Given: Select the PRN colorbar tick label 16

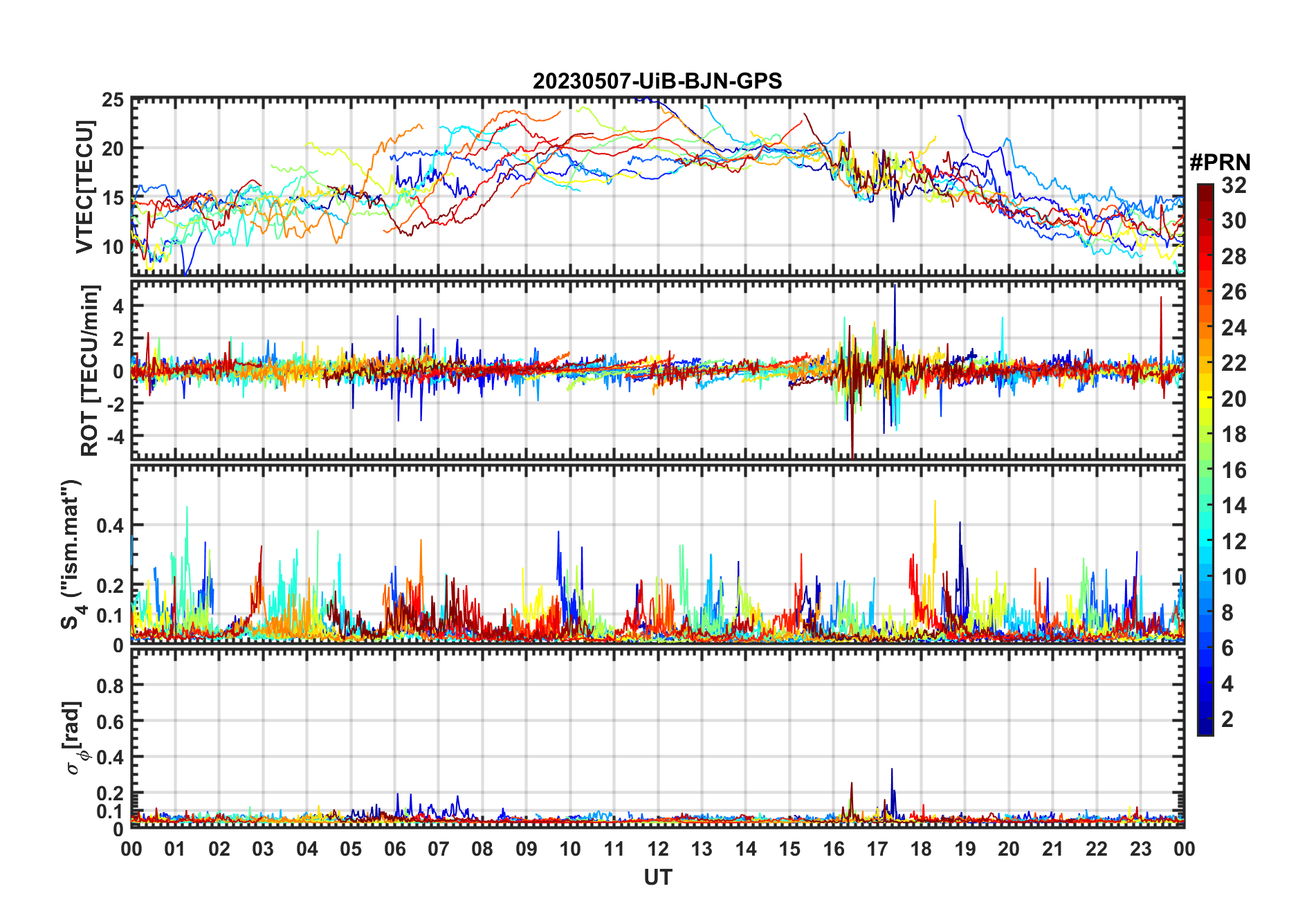Looking at the screenshot, I should [x=1234, y=470].
